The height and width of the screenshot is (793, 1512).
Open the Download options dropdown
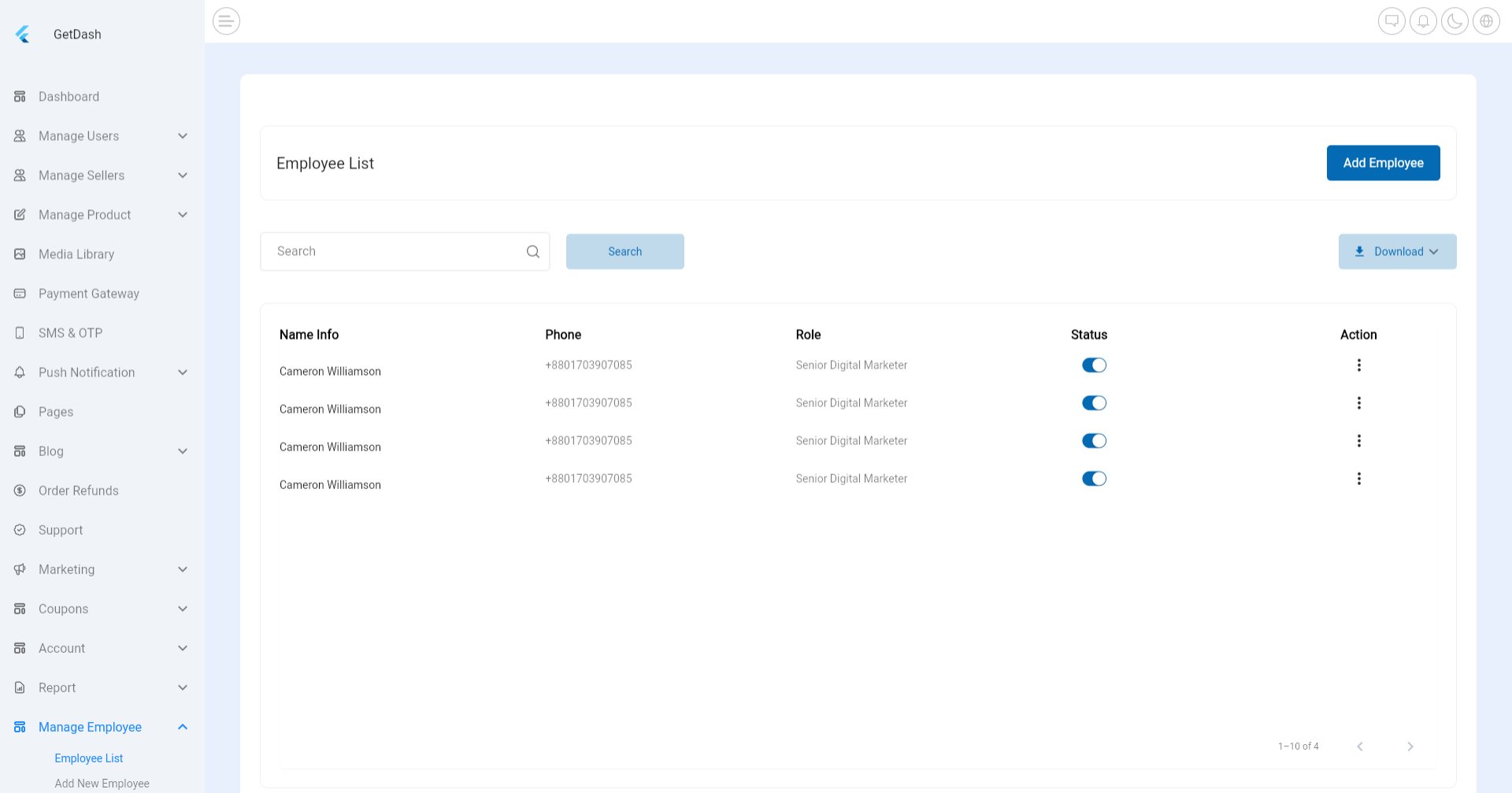(x=1397, y=251)
